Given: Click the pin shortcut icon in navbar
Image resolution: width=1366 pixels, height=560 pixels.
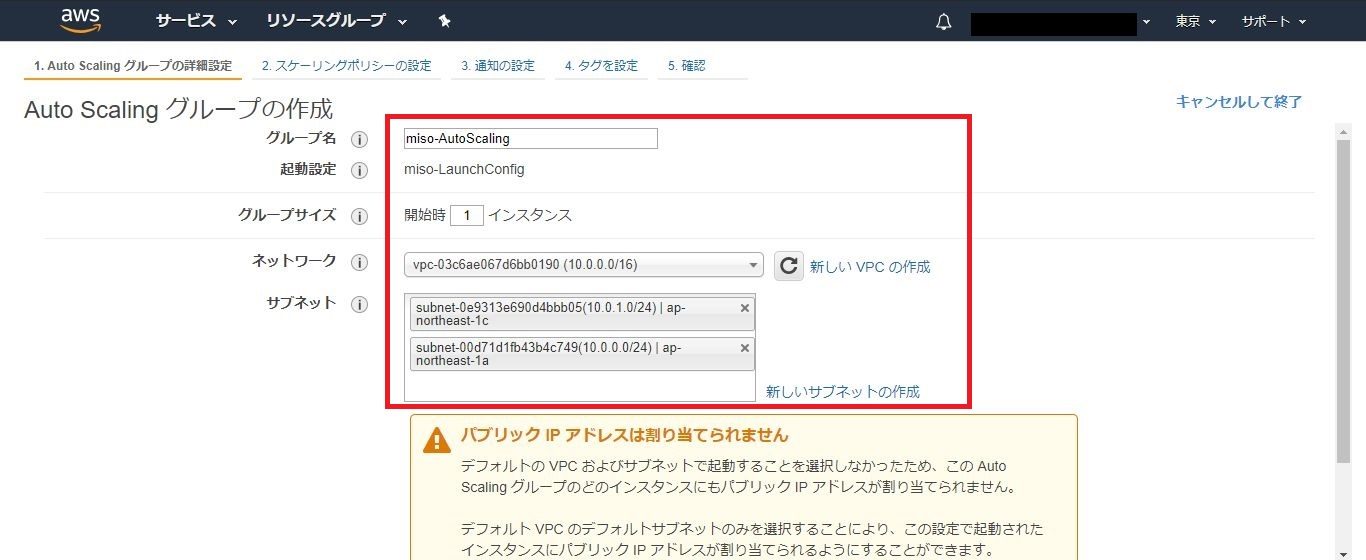Looking at the screenshot, I should tap(445, 21).
